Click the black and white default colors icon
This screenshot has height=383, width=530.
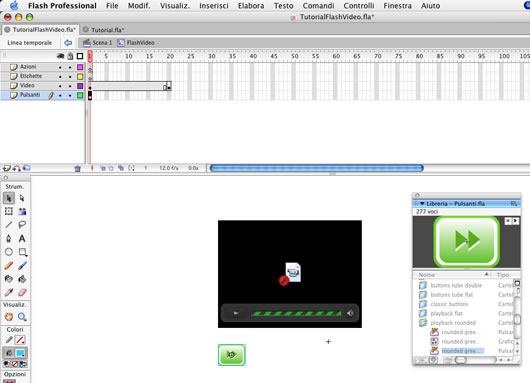(6, 364)
